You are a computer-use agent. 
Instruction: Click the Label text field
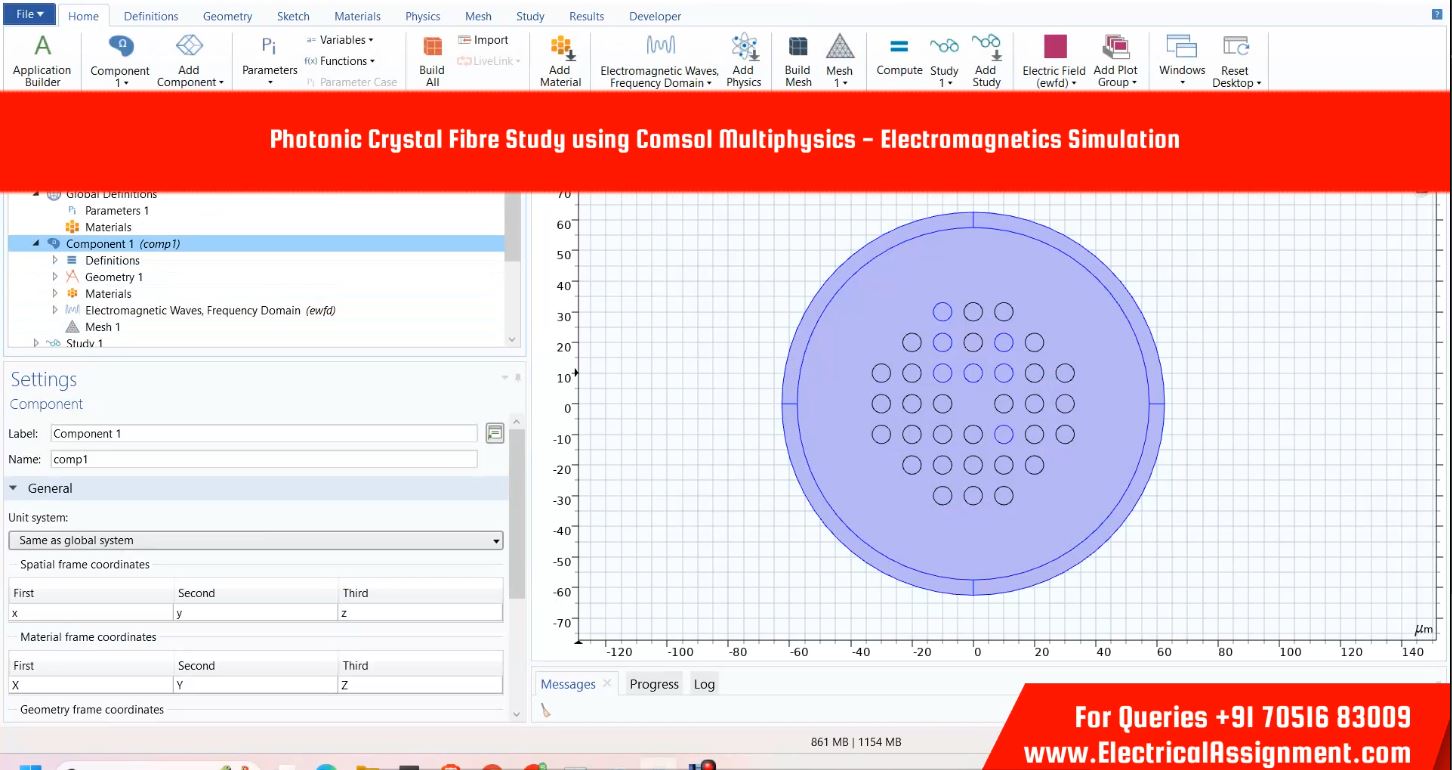tap(264, 433)
